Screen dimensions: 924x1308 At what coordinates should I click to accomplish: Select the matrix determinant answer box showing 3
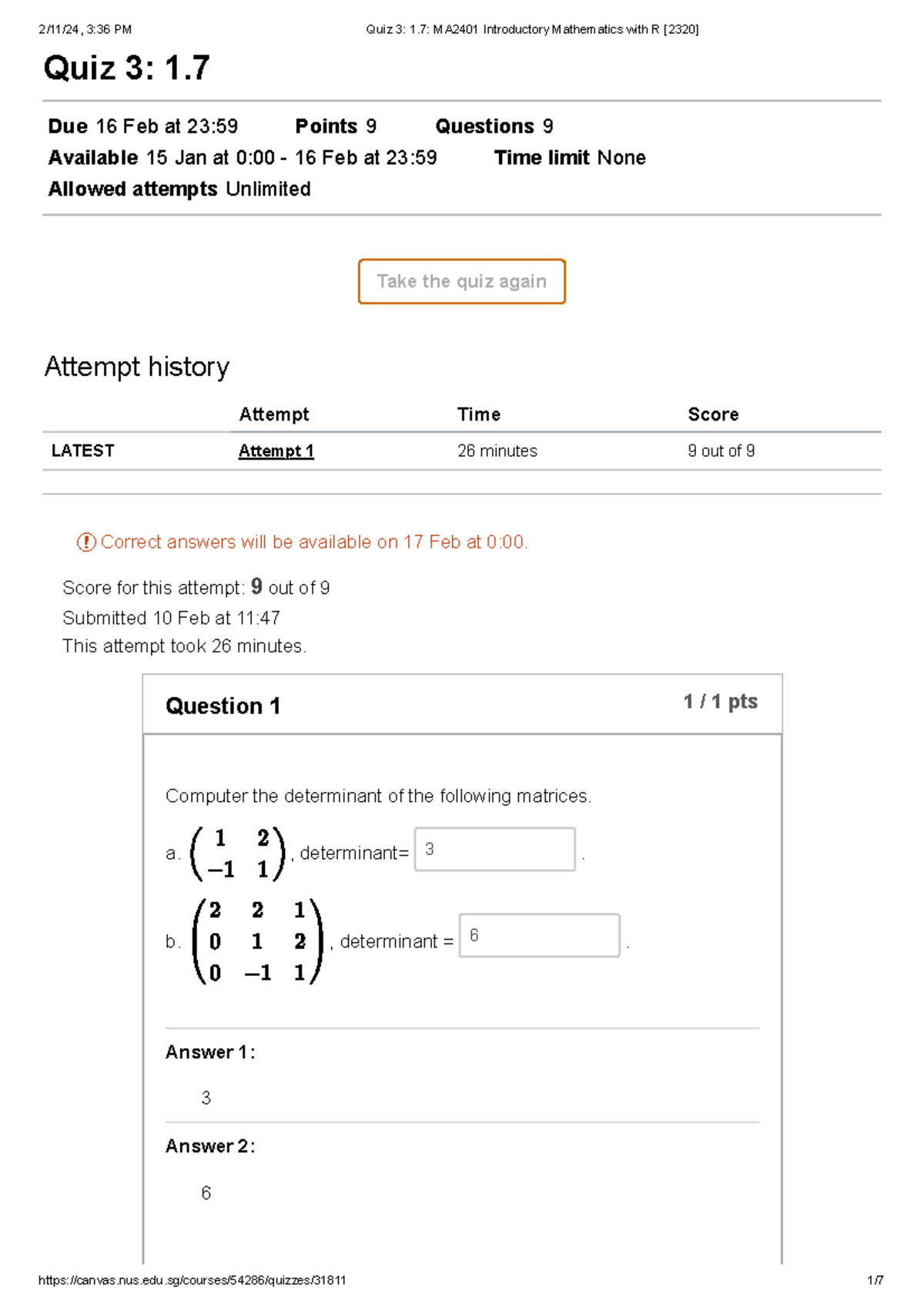pos(494,850)
